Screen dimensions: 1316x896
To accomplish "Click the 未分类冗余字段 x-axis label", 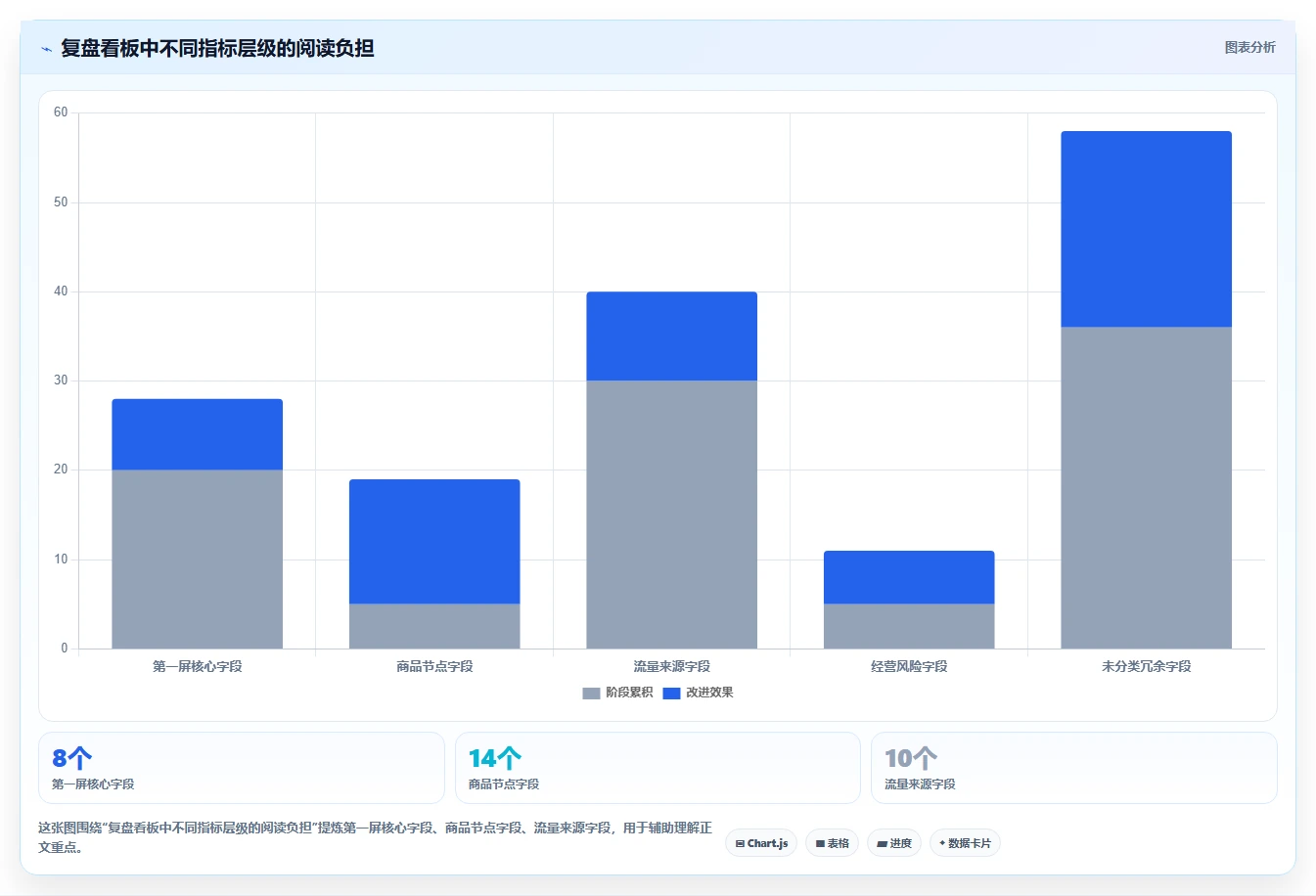I will pyautogui.click(x=1147, y=666).
